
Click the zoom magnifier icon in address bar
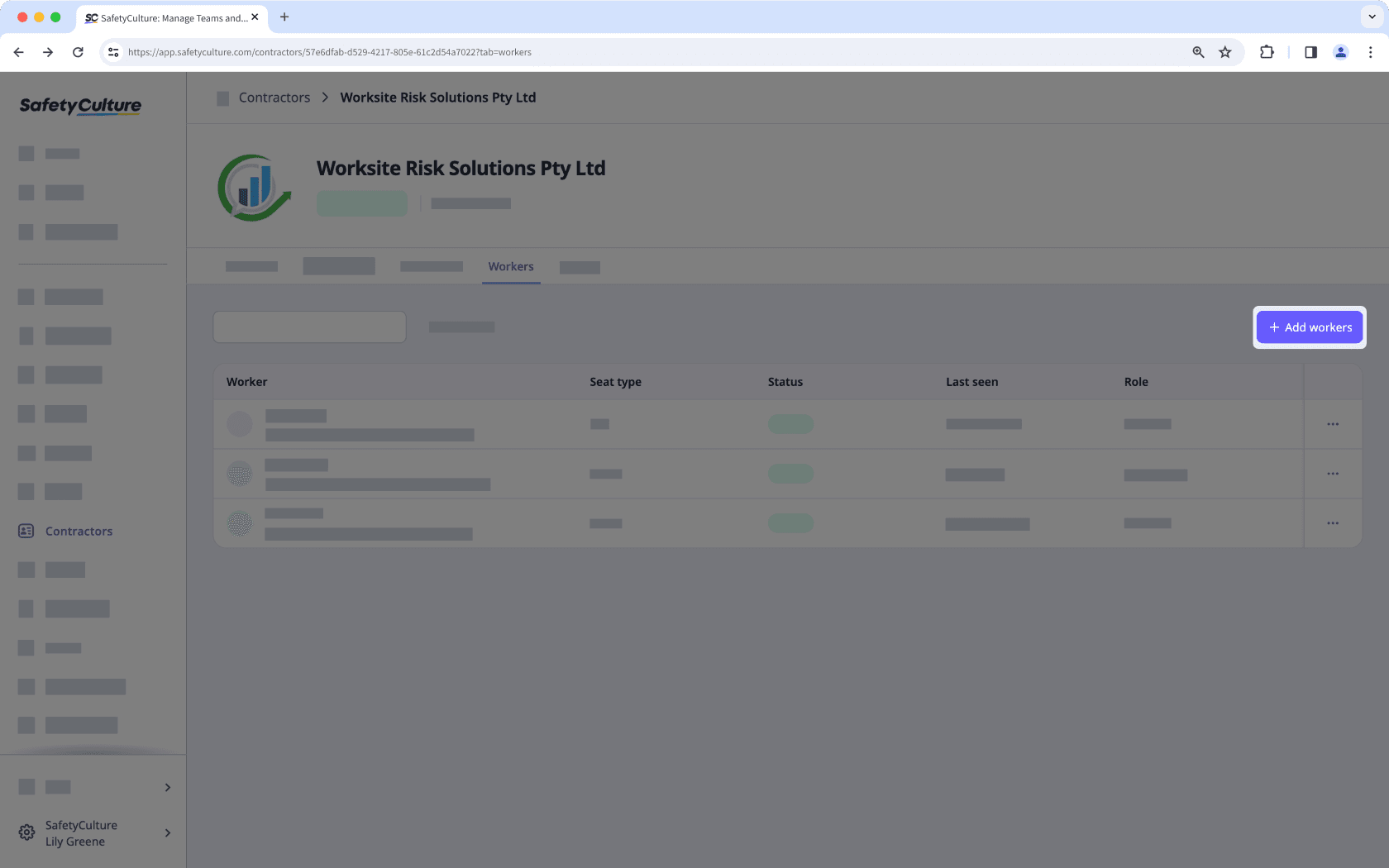coord(1197,51)
